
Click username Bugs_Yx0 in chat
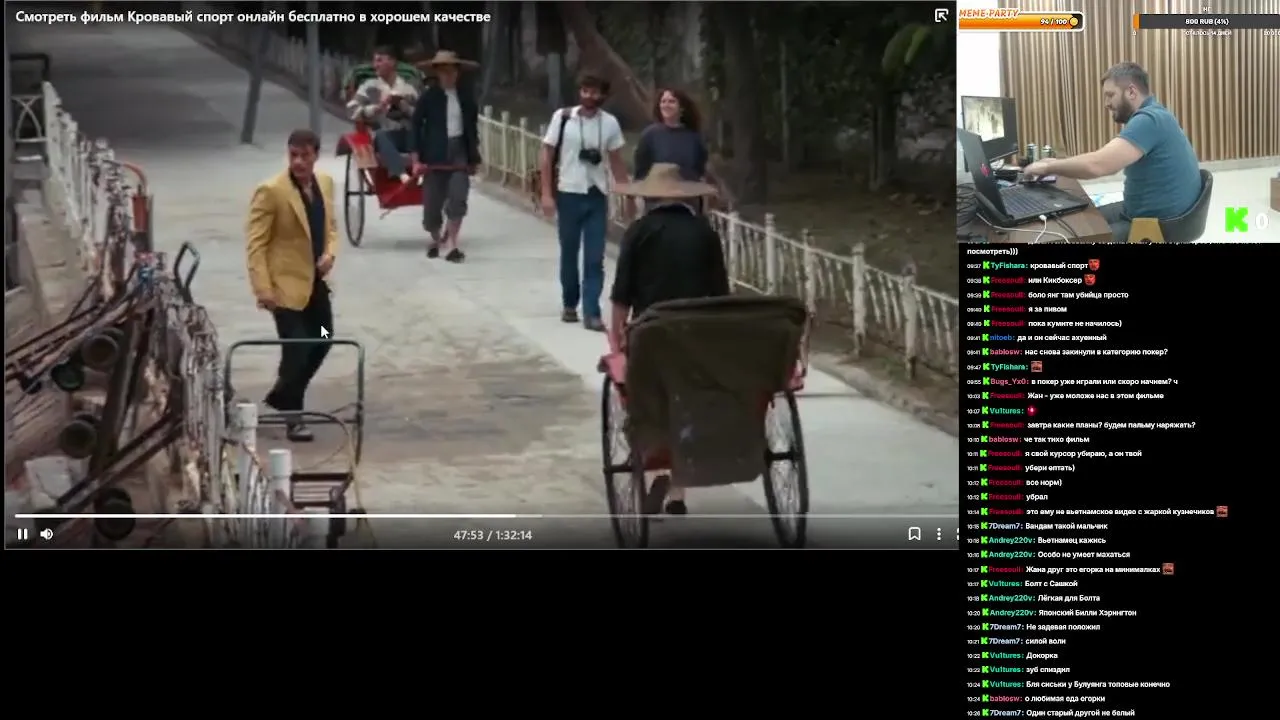point(1009,381)
